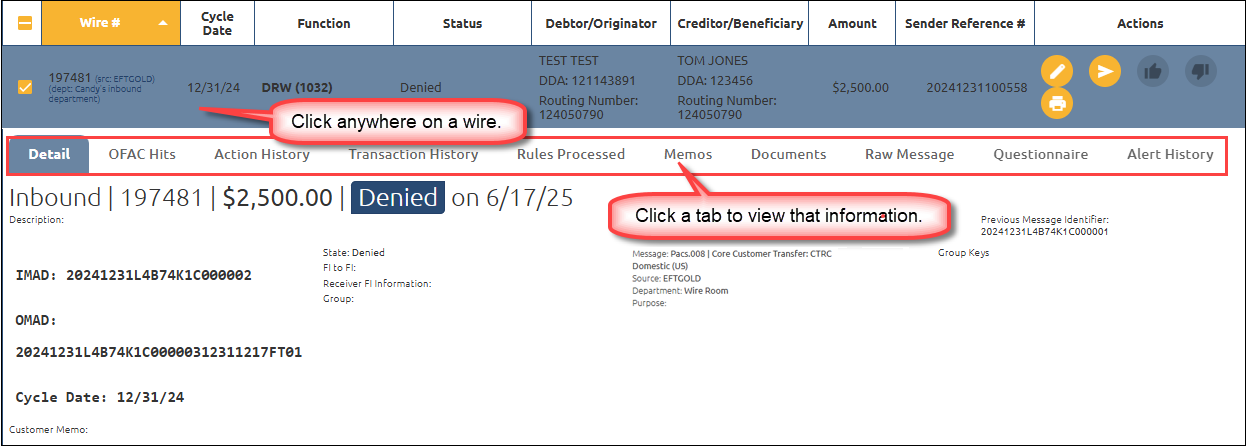
Task: Open the Action History tab
Action: pos(262,155)
